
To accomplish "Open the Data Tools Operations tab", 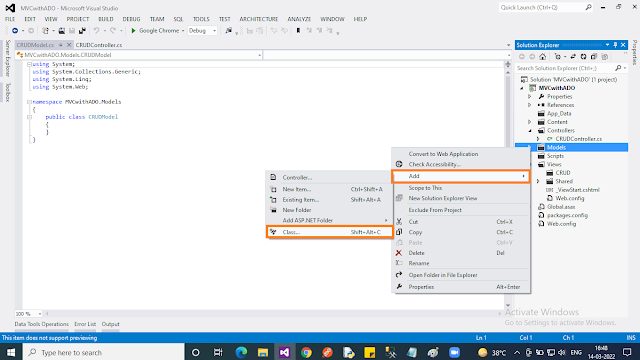I will [x=42, y=324].
